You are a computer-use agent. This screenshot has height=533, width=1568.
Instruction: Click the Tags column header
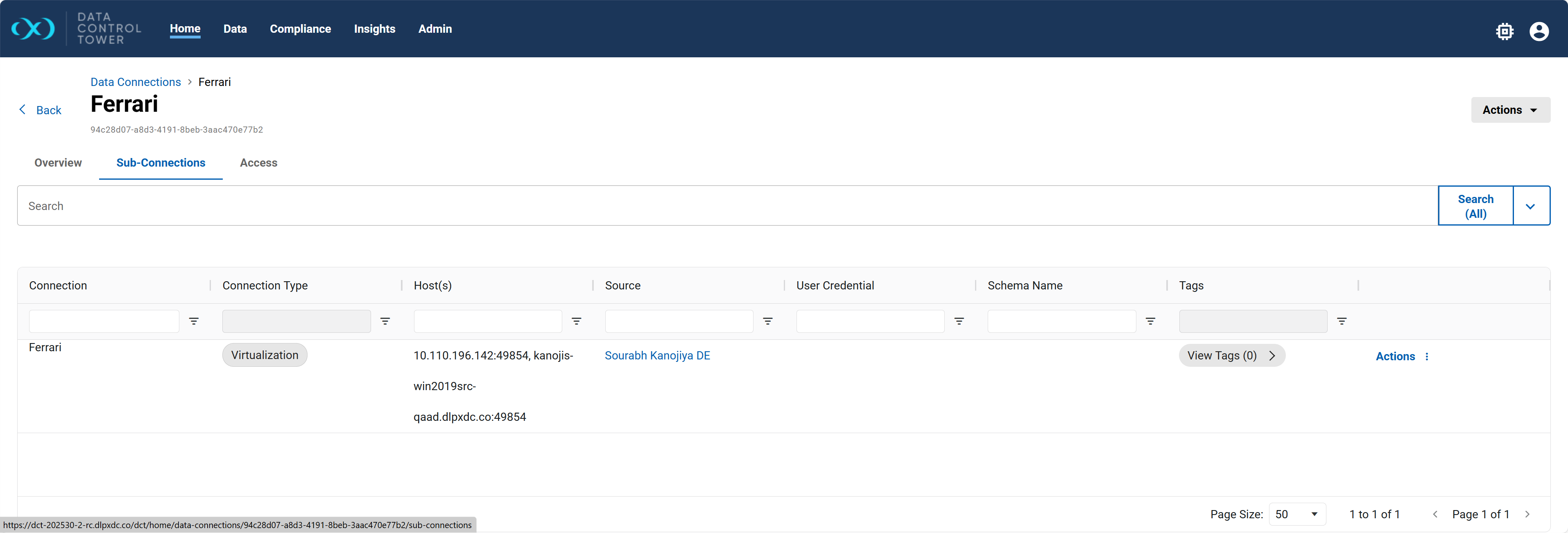(x=1190, y=285)
